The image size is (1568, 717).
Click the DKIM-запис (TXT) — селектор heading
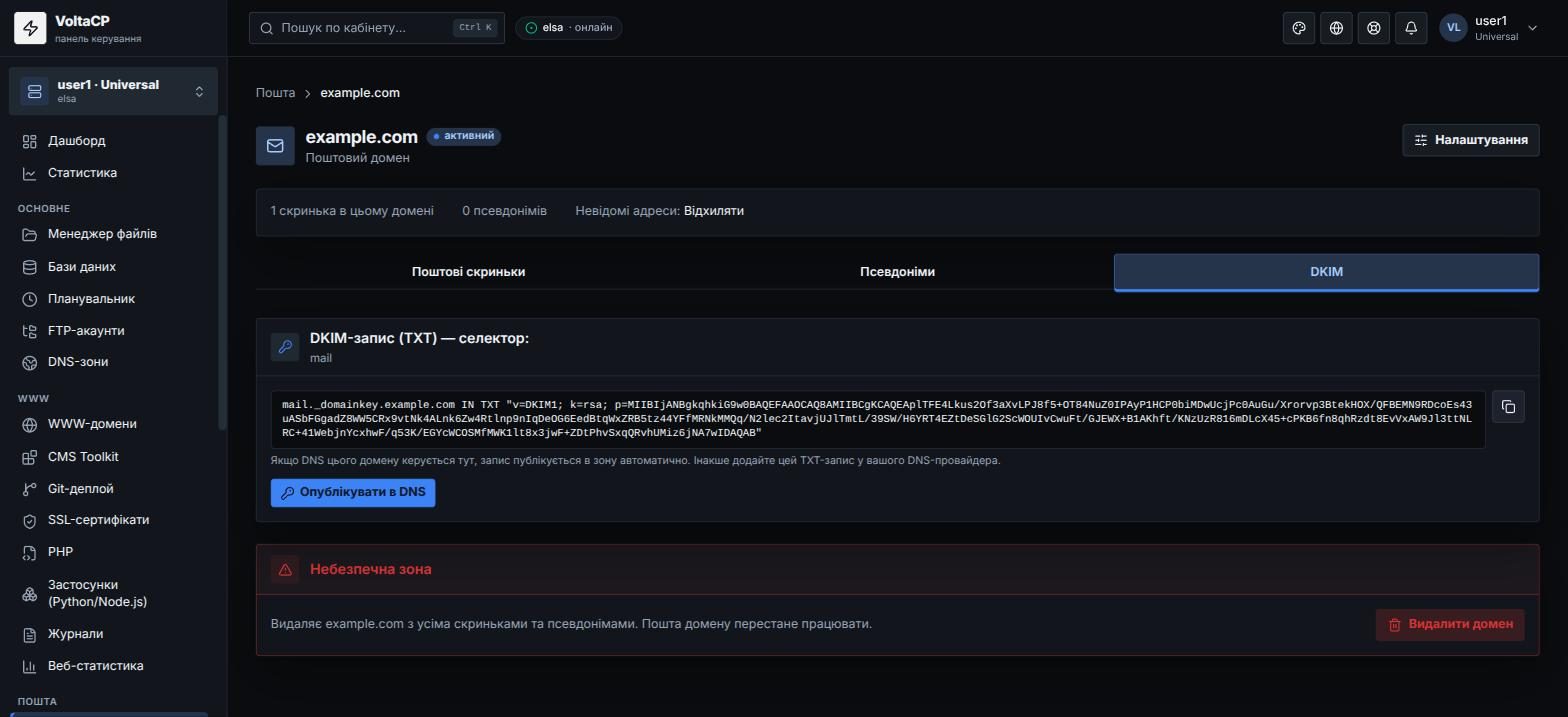419,338
